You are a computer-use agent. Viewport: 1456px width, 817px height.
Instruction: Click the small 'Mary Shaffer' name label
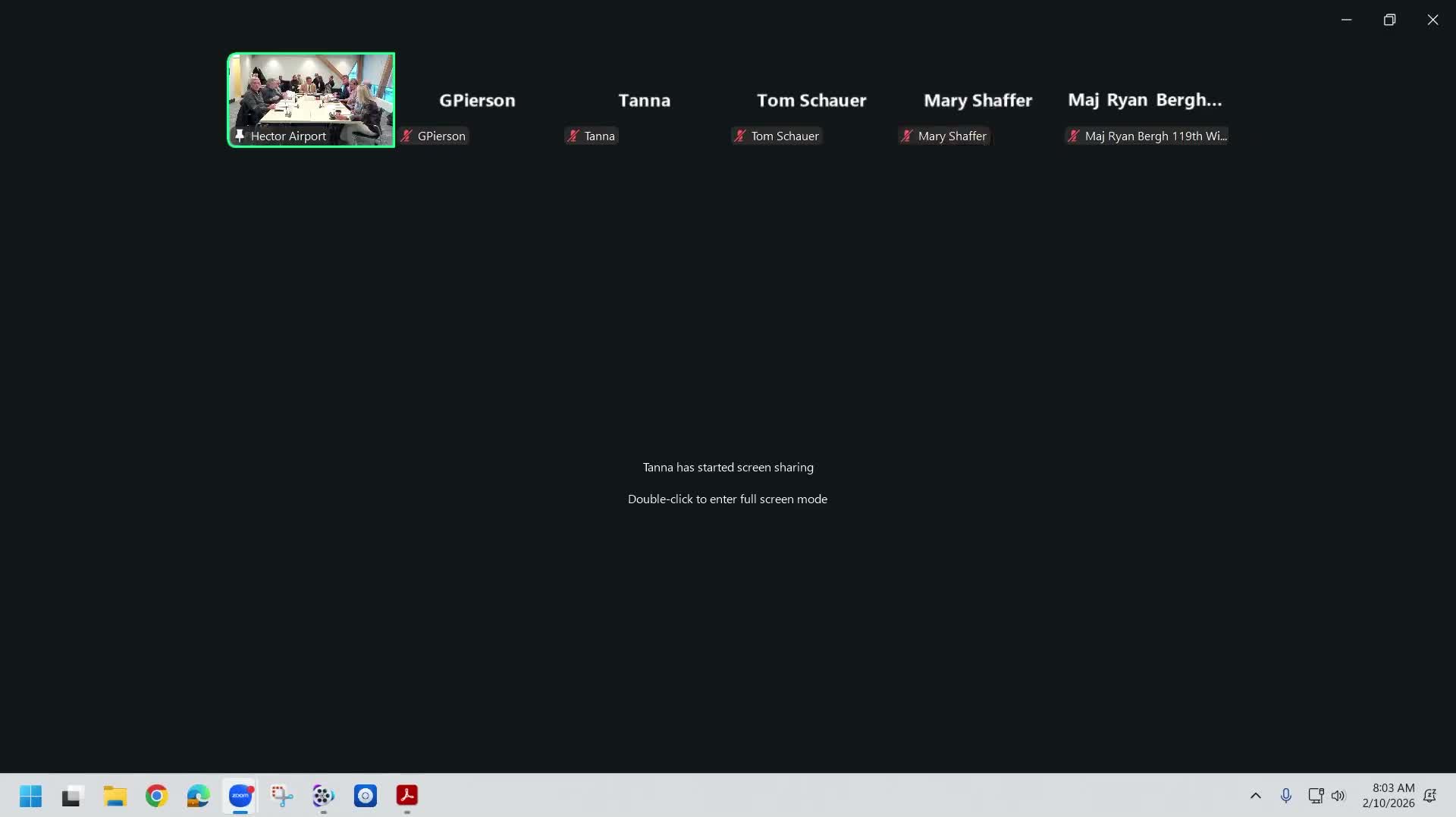pyautogui.click(x=952, y=136)
